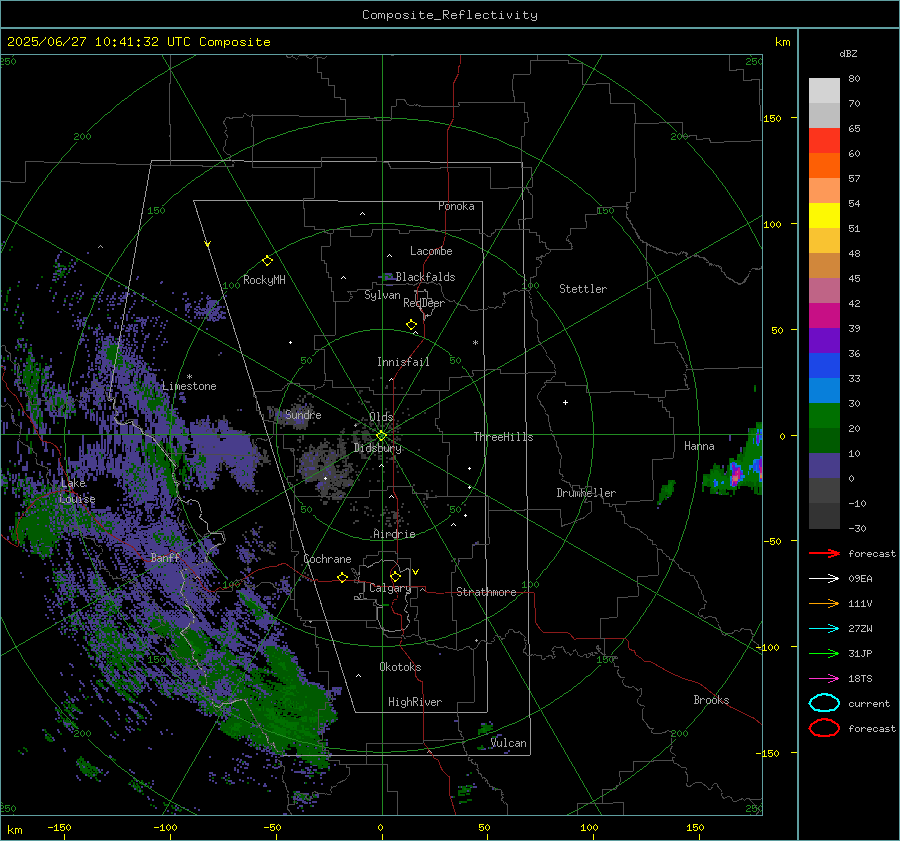Click the Calgary city label

click(390, 588)
